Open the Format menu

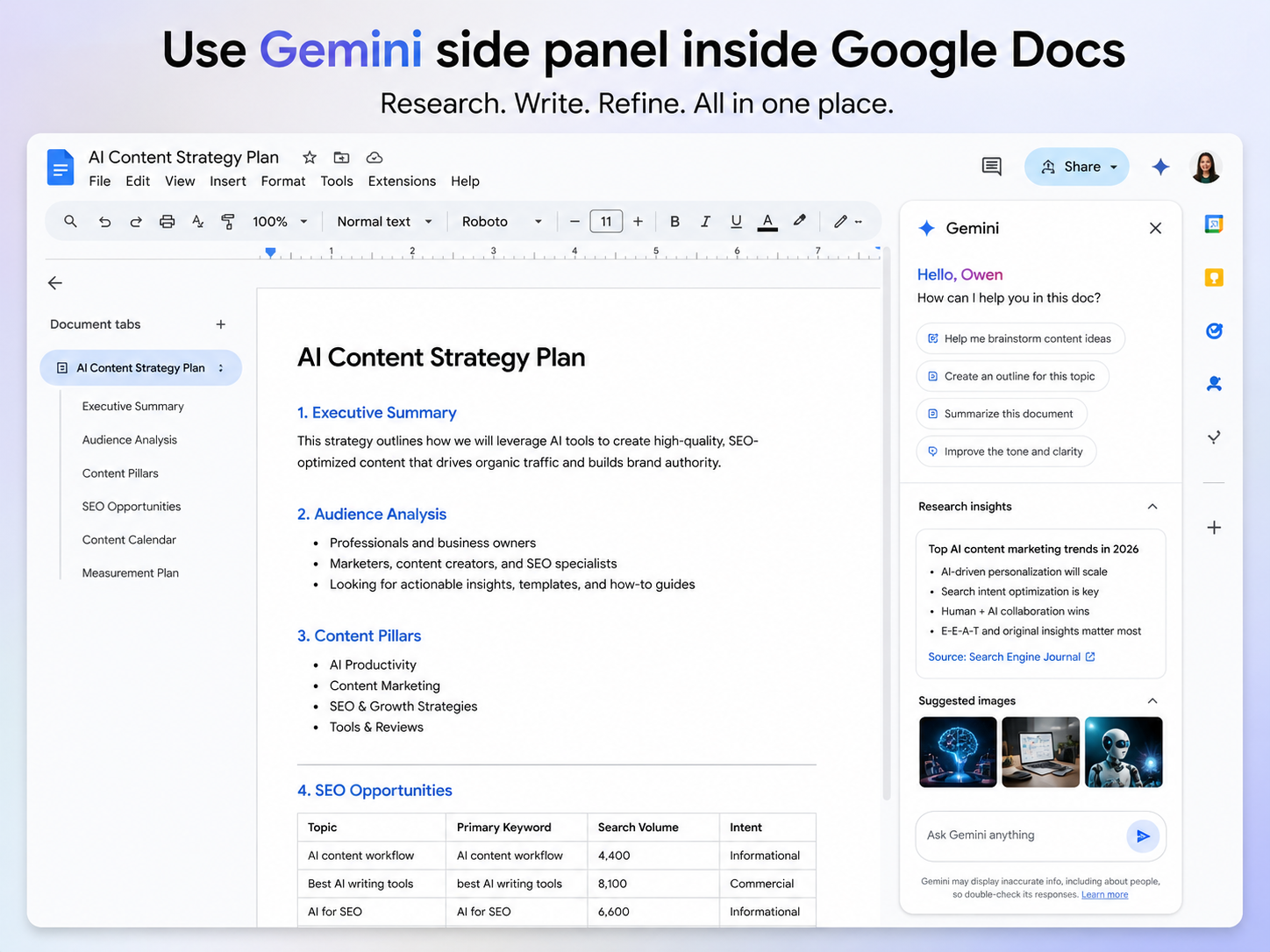[283, 181]
